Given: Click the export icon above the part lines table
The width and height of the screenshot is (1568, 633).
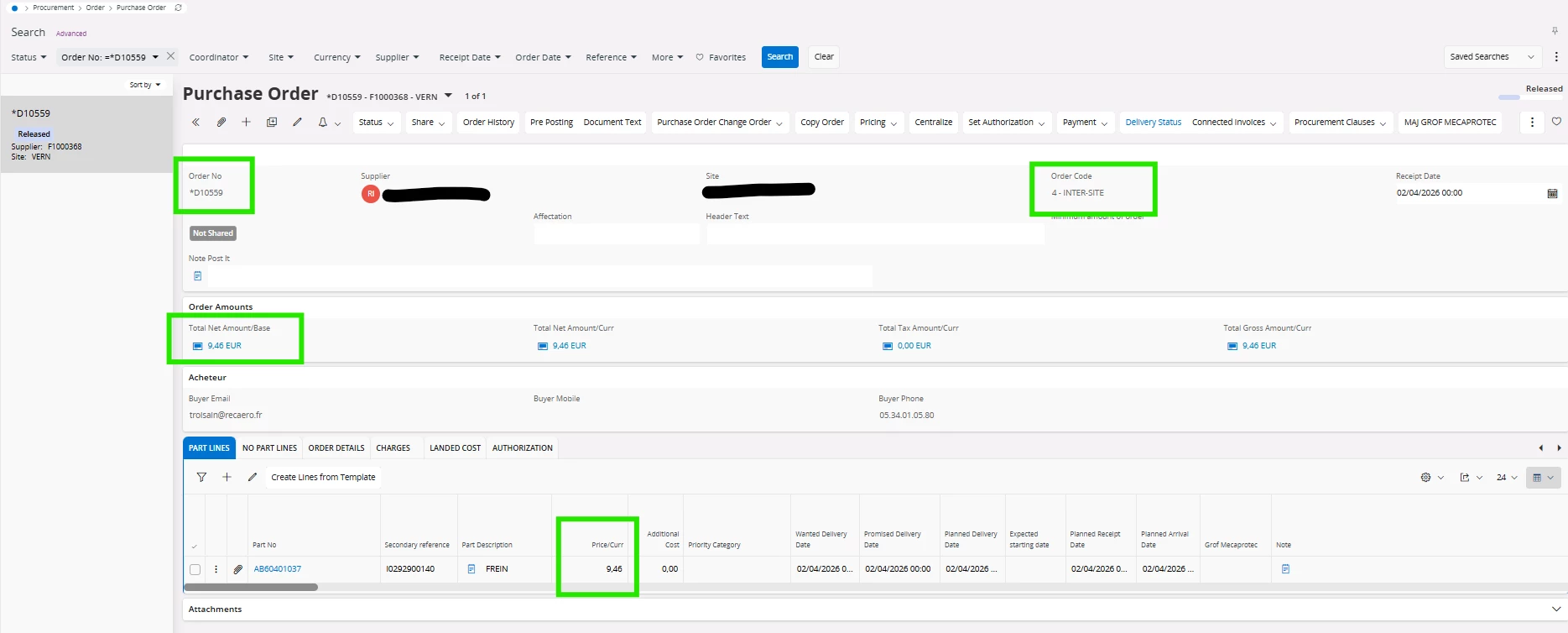Looking at the screenshot, I should coord(1465,478).
